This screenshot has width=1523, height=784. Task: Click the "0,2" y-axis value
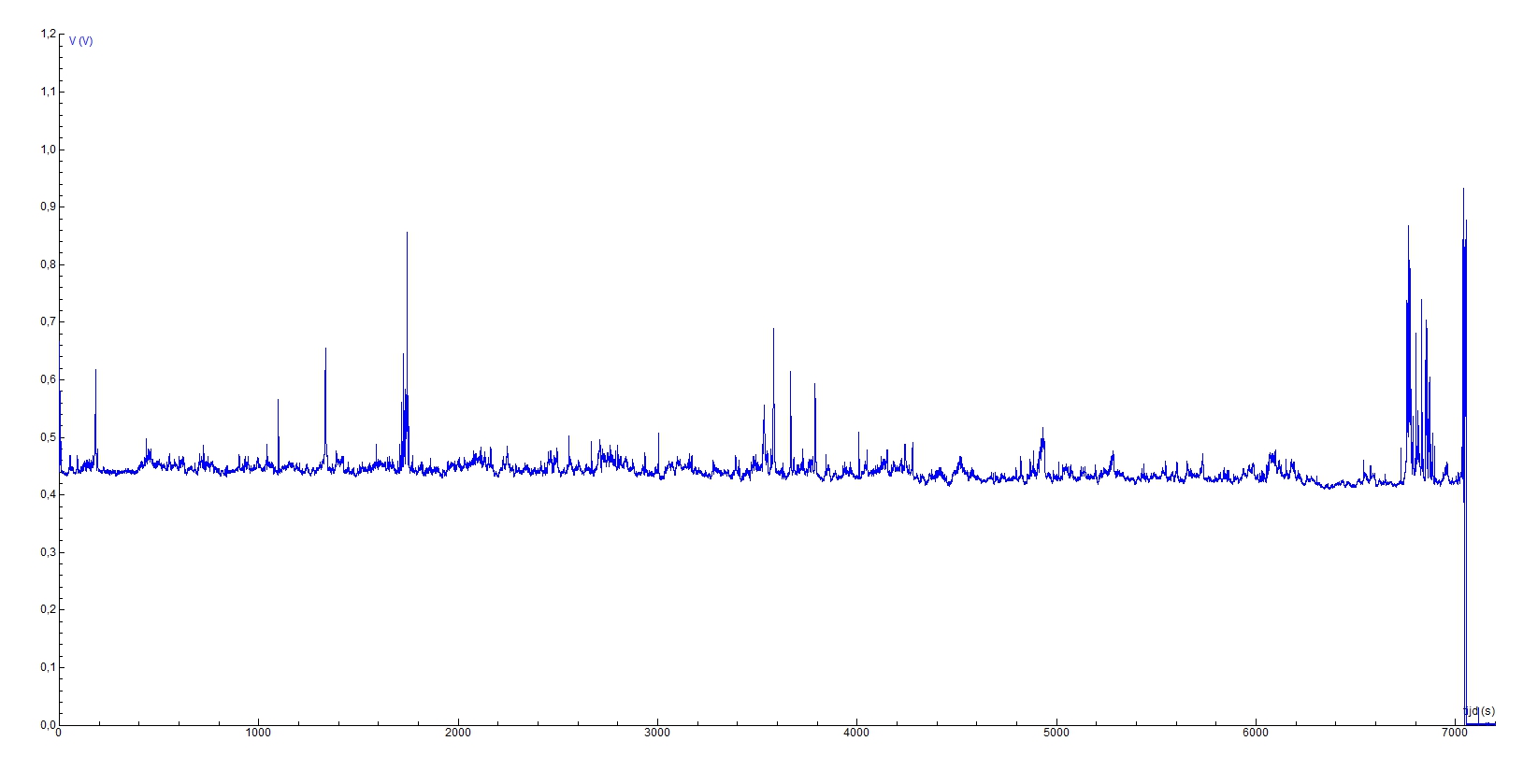(49, 609)
